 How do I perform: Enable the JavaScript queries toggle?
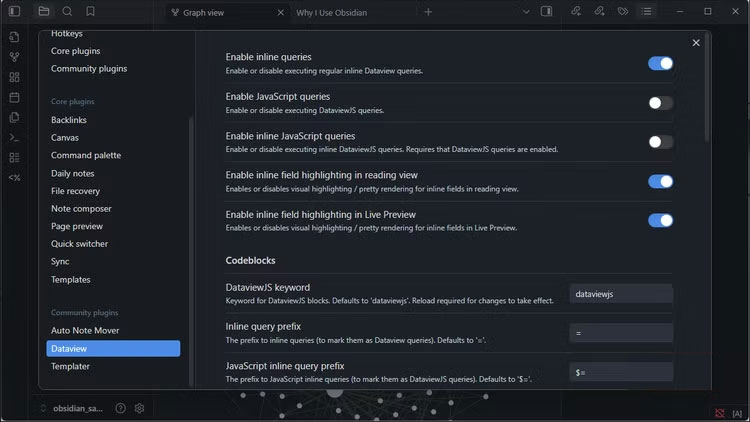pyautogui.click(x=660, y=102)
